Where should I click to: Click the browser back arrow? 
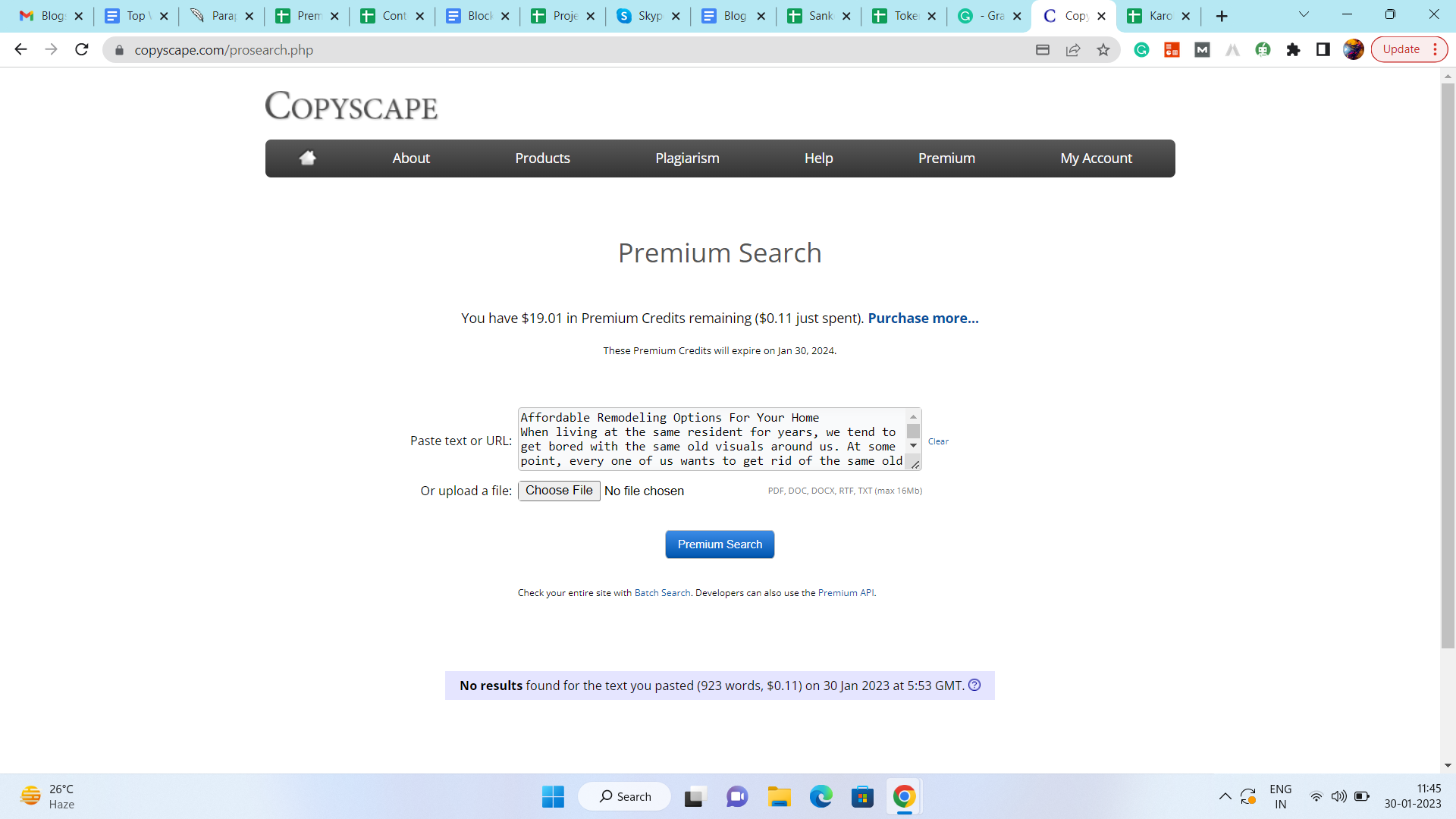click(20, 49)
